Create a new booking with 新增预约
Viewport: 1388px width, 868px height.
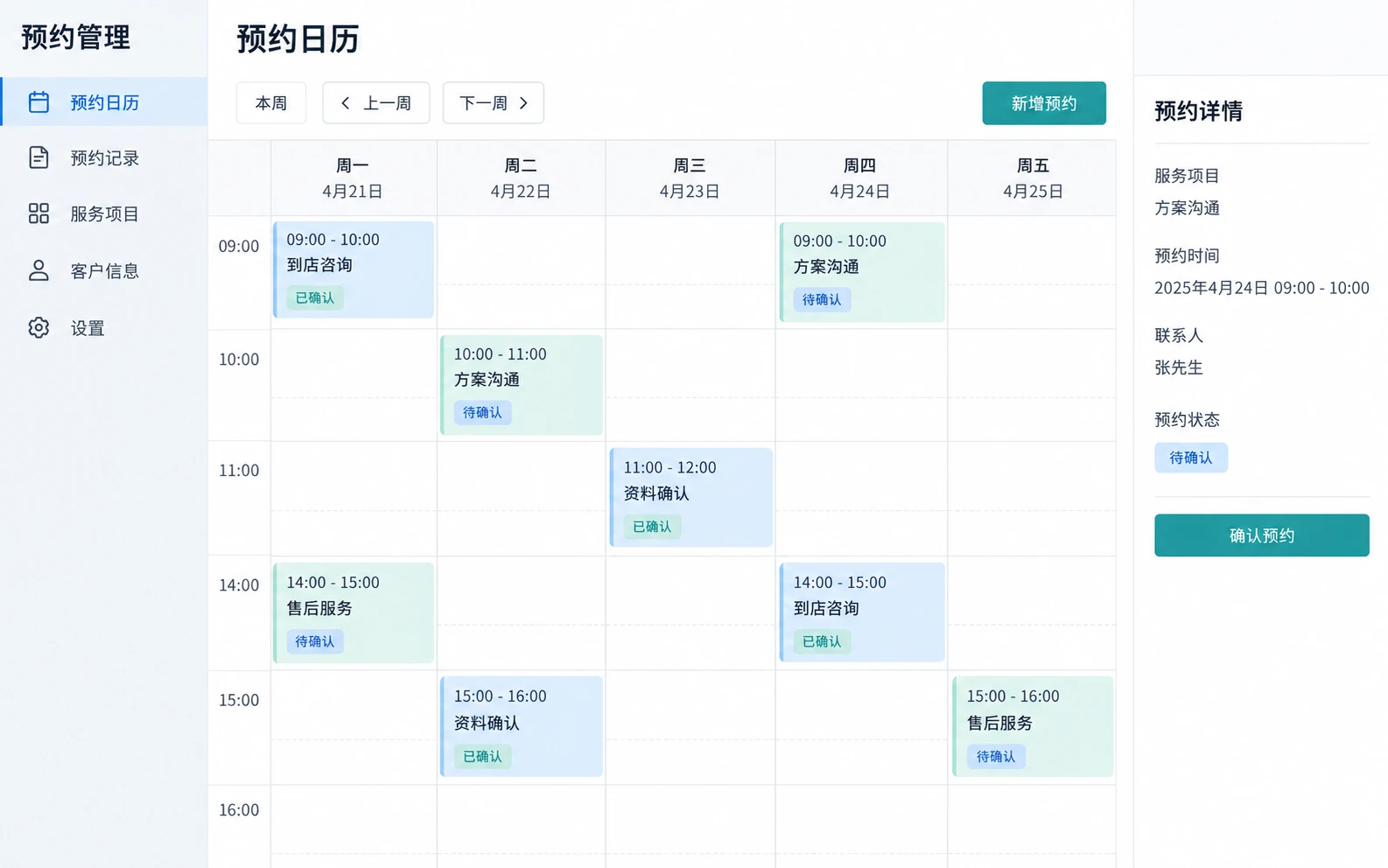pyautogui.click(x=1044, y=103)
